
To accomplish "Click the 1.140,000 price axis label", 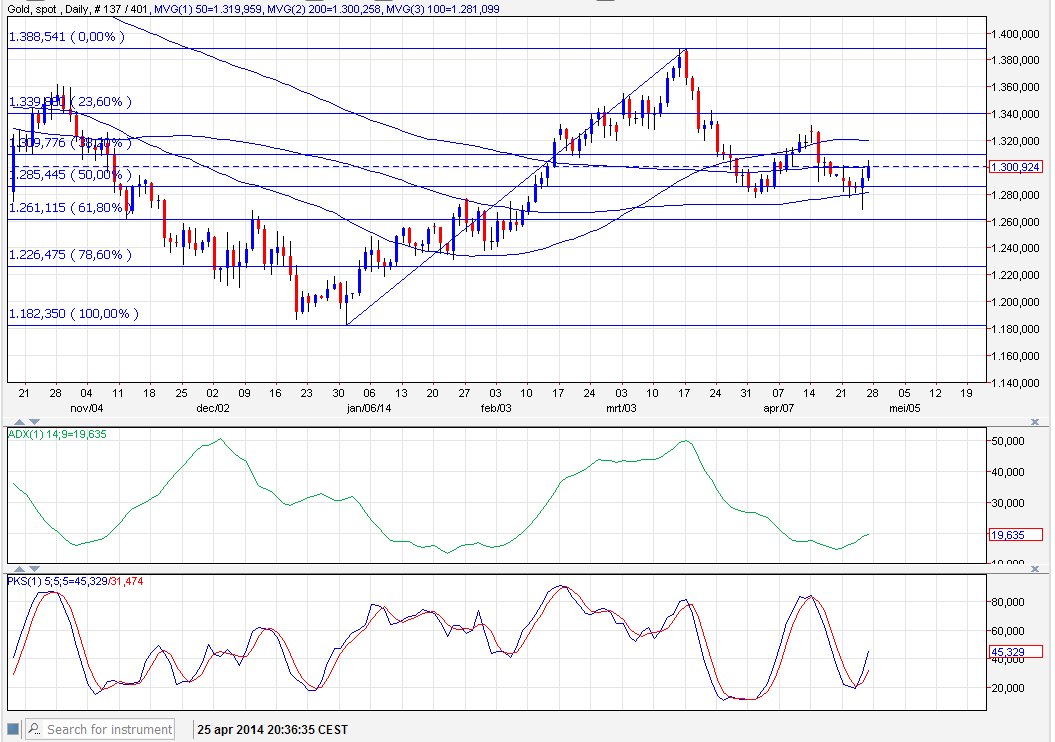I will [1015, 383].
